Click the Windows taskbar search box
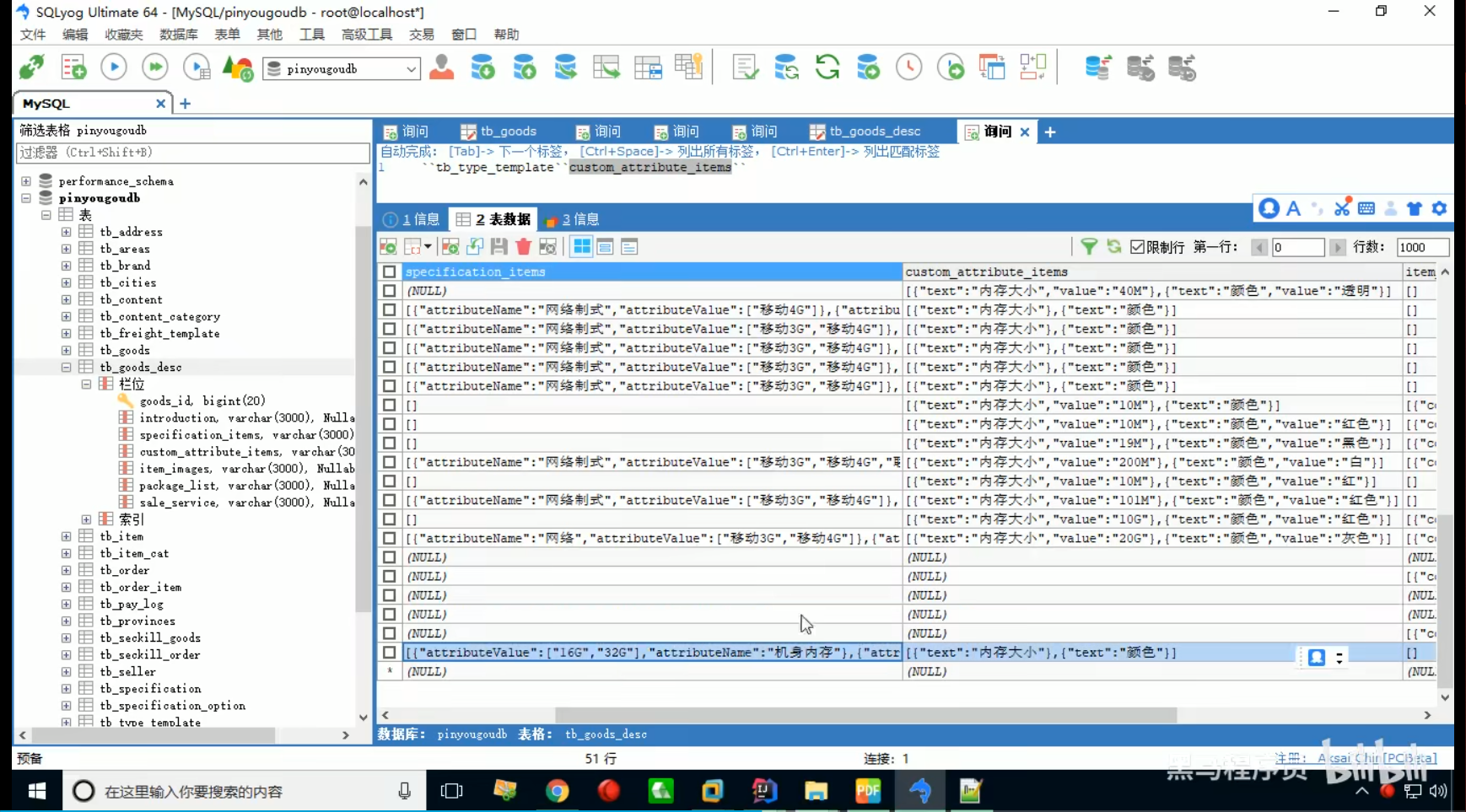 pyautogui.click(x=245, y=791)
